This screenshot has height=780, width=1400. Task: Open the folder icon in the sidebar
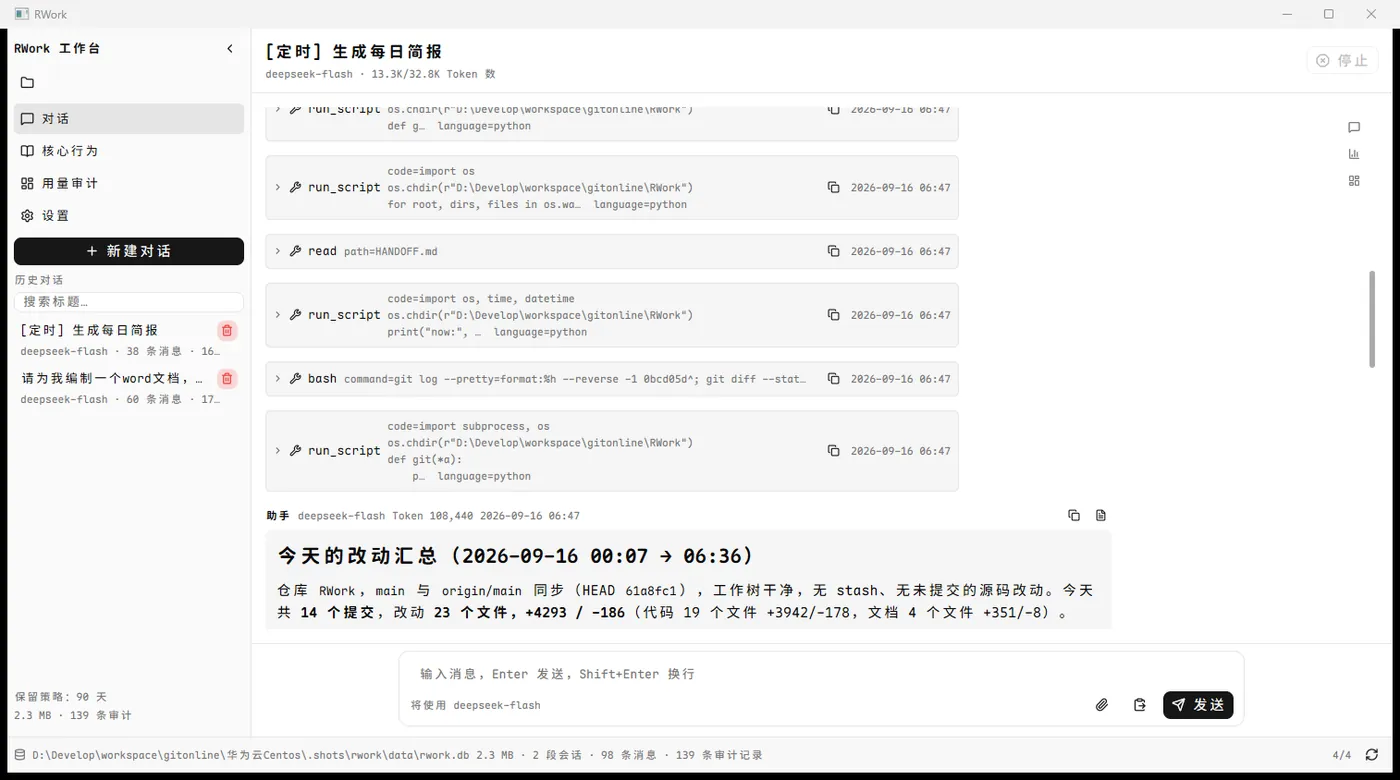click(27, 83)
